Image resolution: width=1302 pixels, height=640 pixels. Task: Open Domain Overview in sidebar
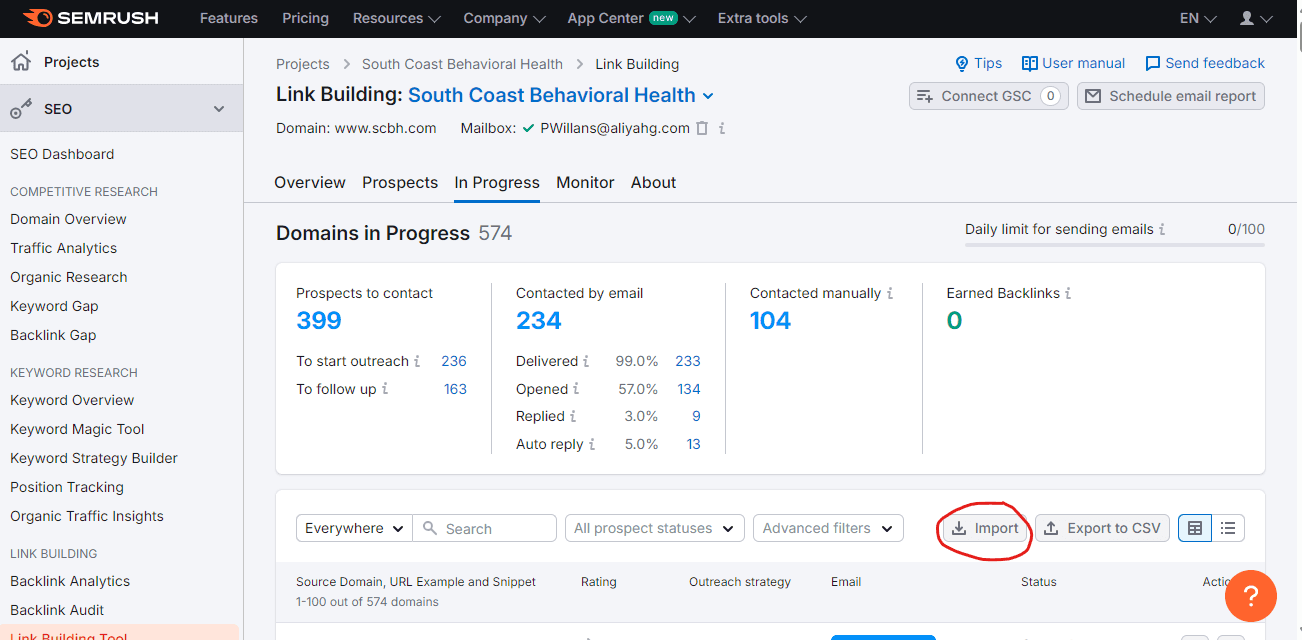(68, 219)
